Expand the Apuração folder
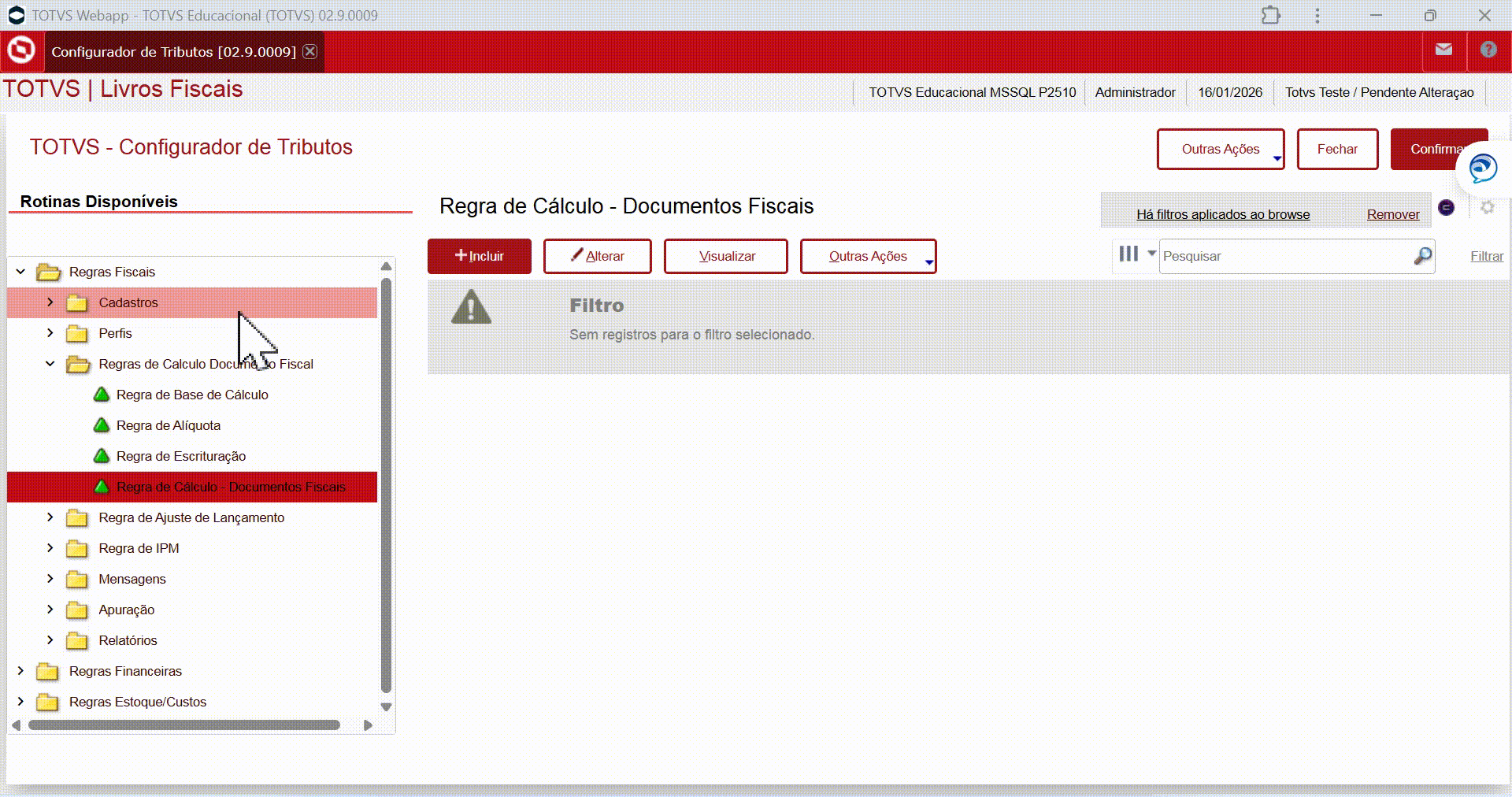The image size is (1512, 797). pyautogui.click(x=50, y=610)
